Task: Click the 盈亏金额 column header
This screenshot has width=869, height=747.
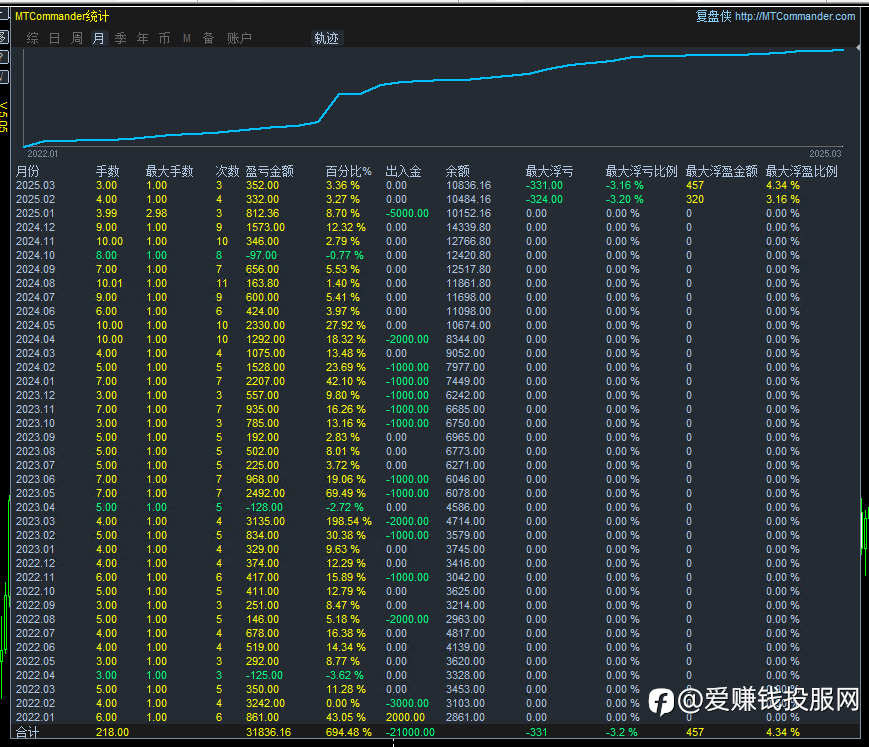Action: click(x=269, y=171)
